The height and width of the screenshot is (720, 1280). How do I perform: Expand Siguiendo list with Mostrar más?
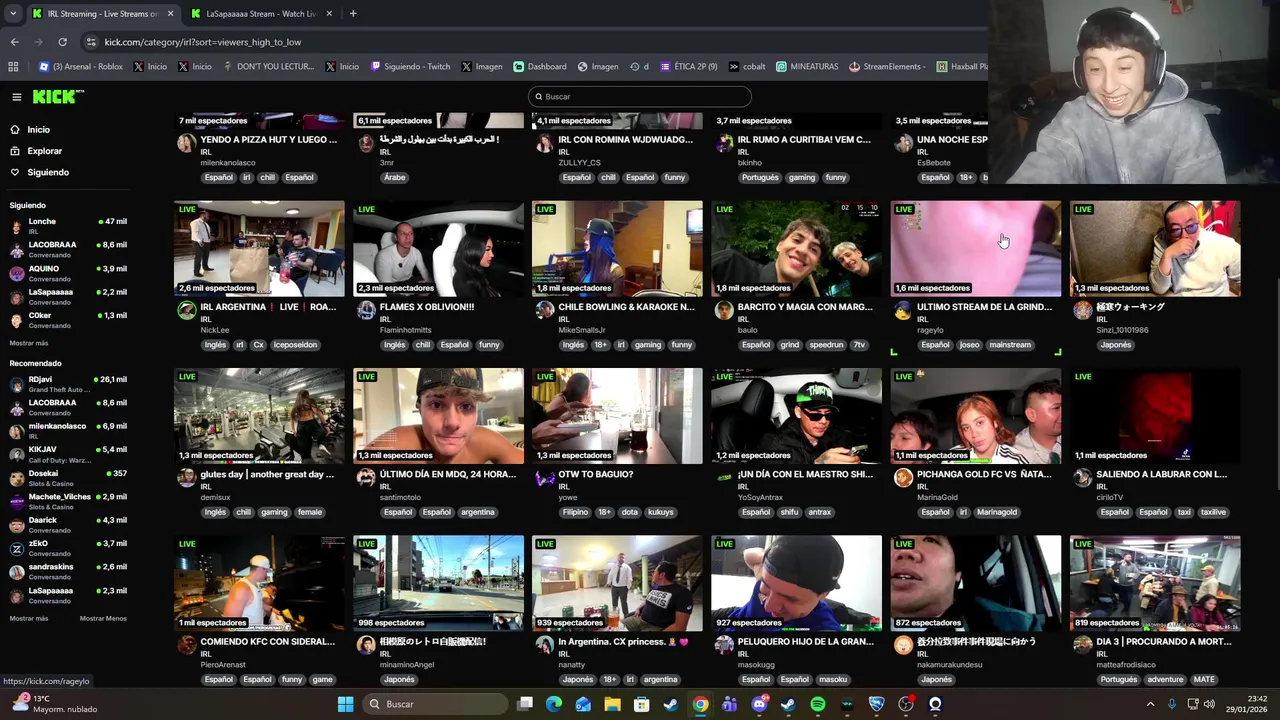coord(28,343)
